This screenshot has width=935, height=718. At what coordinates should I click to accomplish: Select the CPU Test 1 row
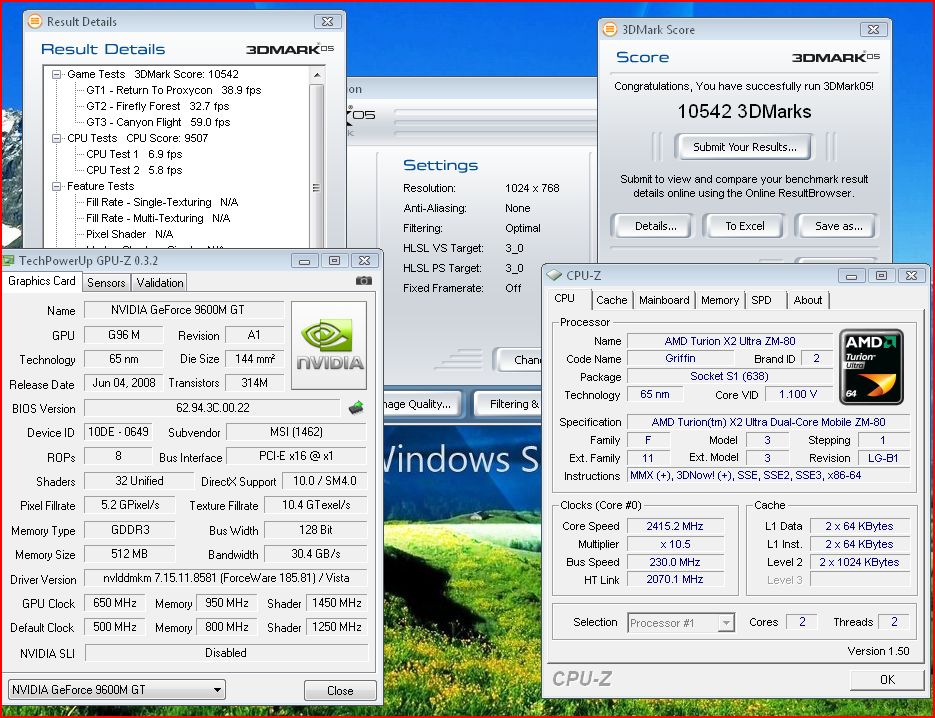(x=134, y=154)
